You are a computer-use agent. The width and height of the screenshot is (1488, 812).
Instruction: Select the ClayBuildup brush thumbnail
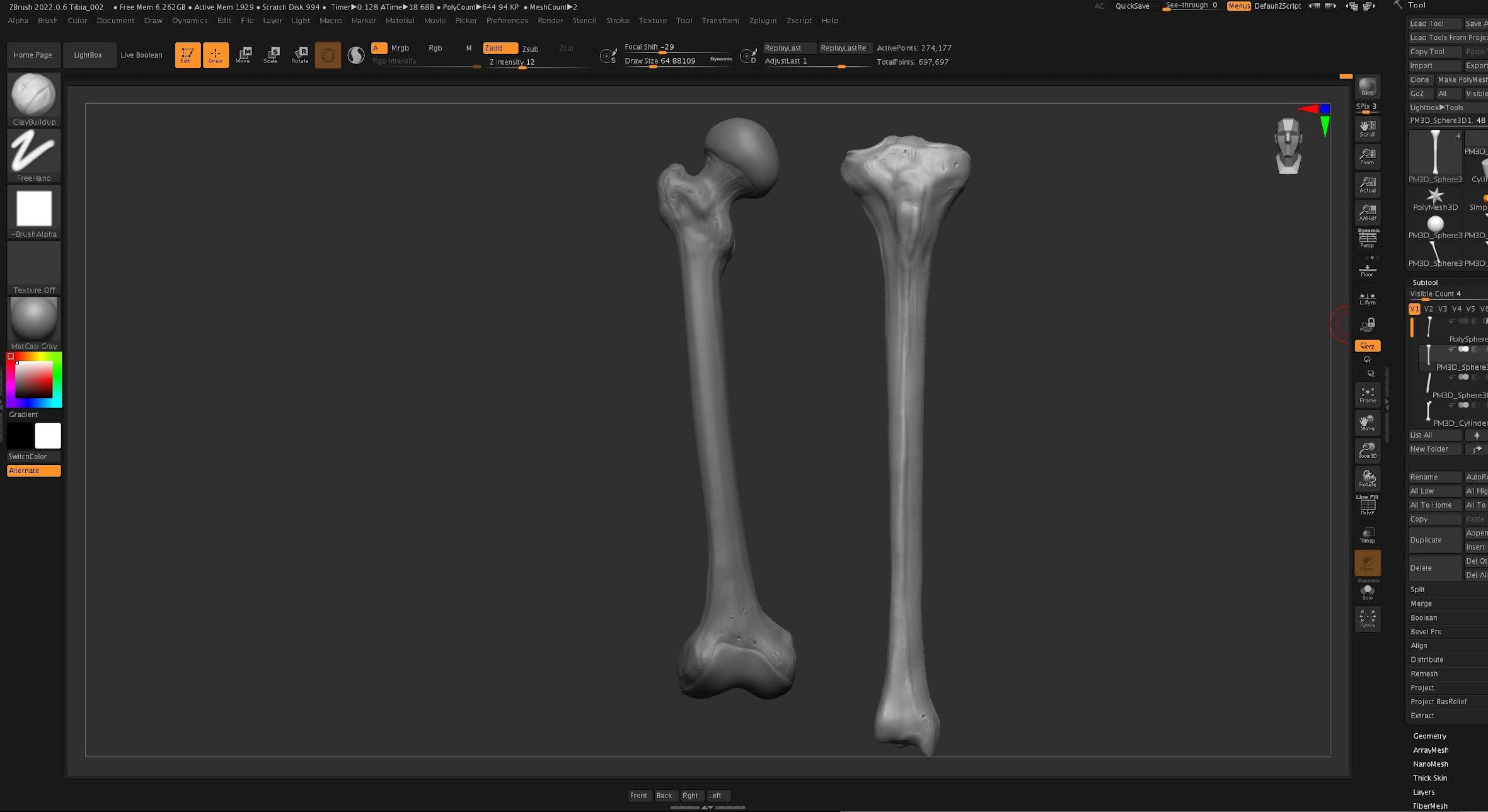[33, 96]
